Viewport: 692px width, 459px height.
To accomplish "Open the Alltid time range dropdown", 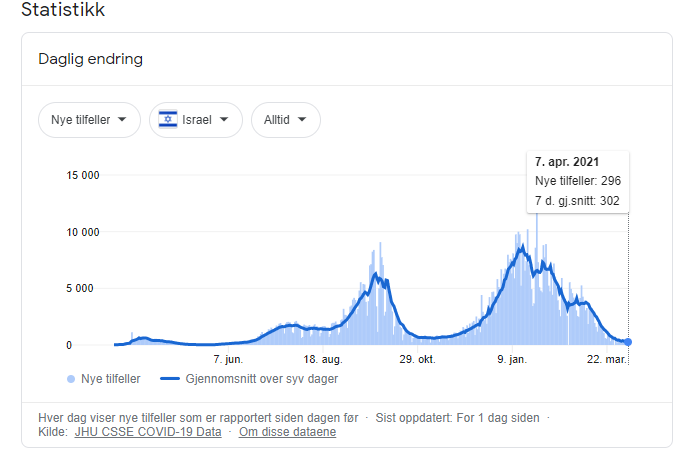I will (285, 120).
